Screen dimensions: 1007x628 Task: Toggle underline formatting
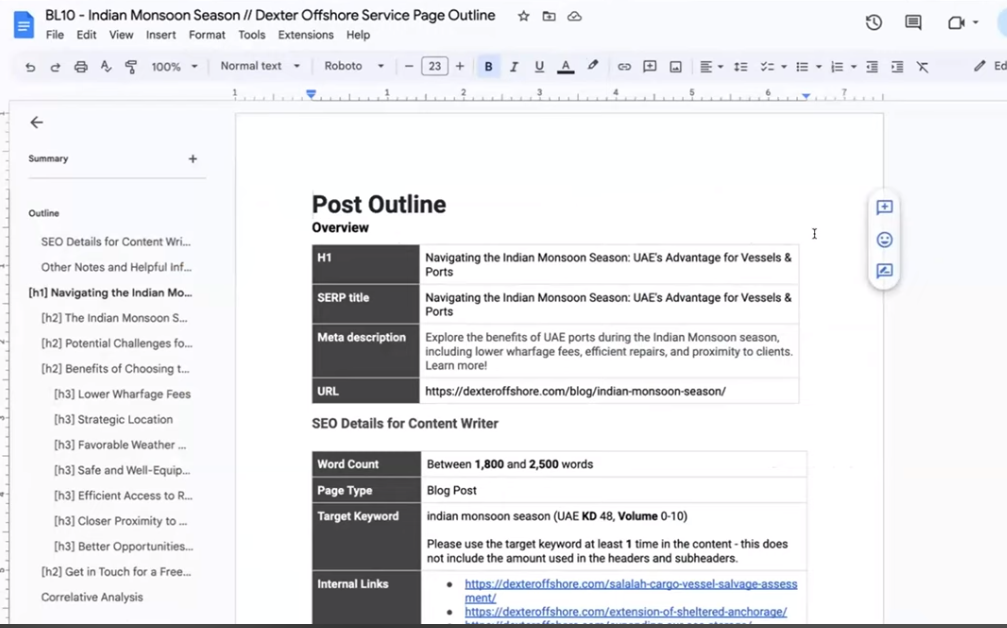(x=539, y=67)
